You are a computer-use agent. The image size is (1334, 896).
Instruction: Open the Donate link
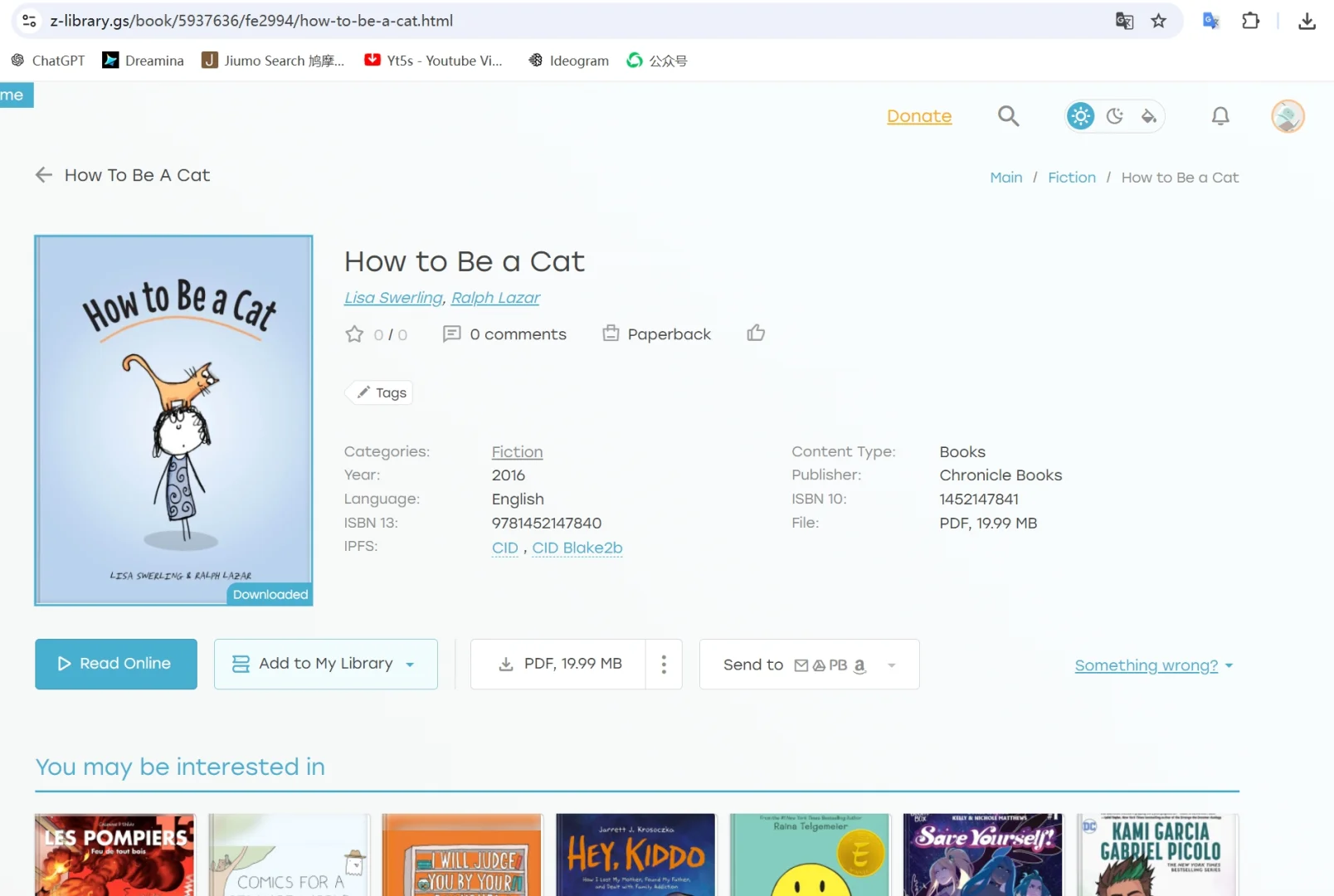tap(919, 116)
